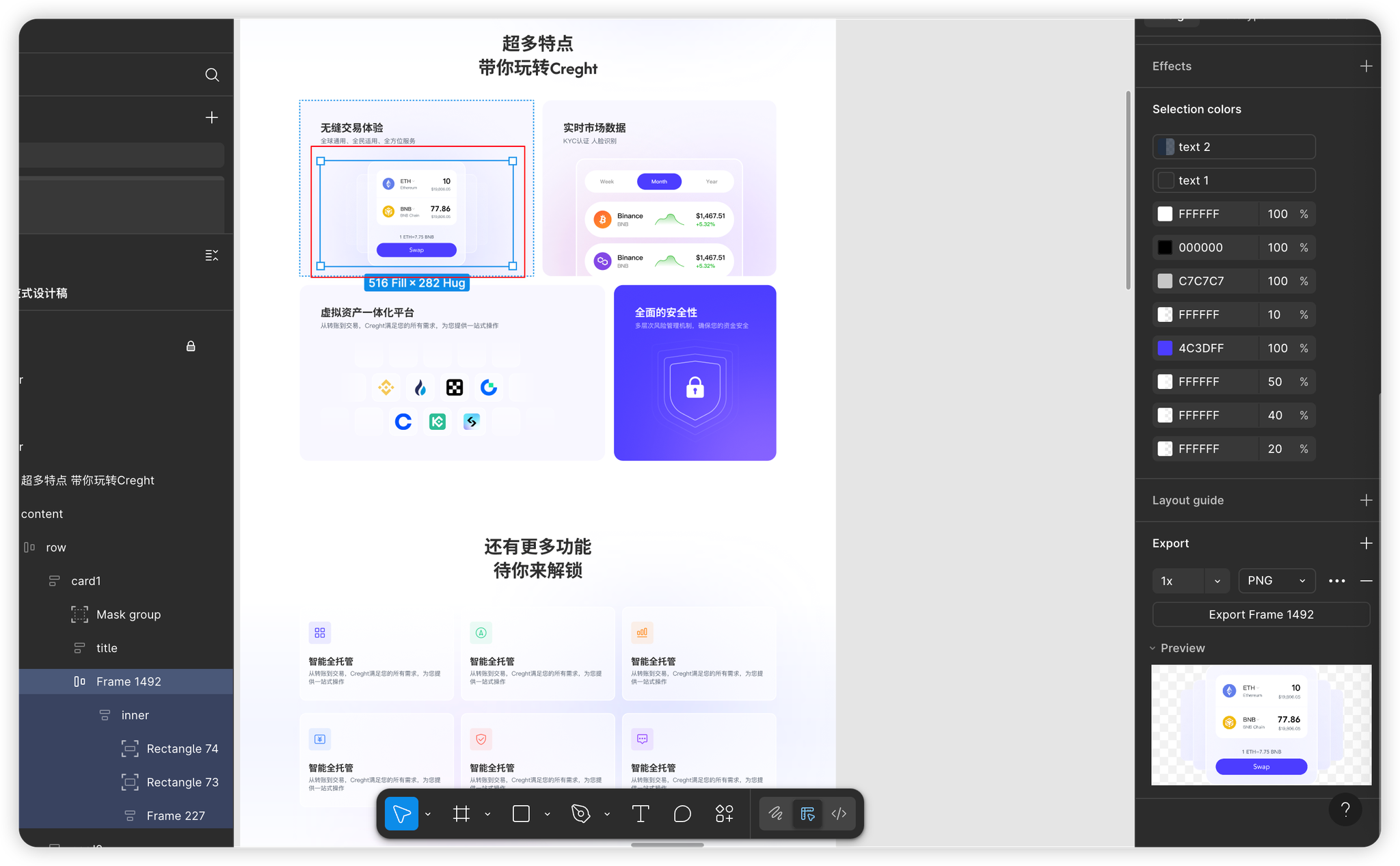Click the canvas vertical scrollbar
1400x866 pixels.
click(1128, 190)
